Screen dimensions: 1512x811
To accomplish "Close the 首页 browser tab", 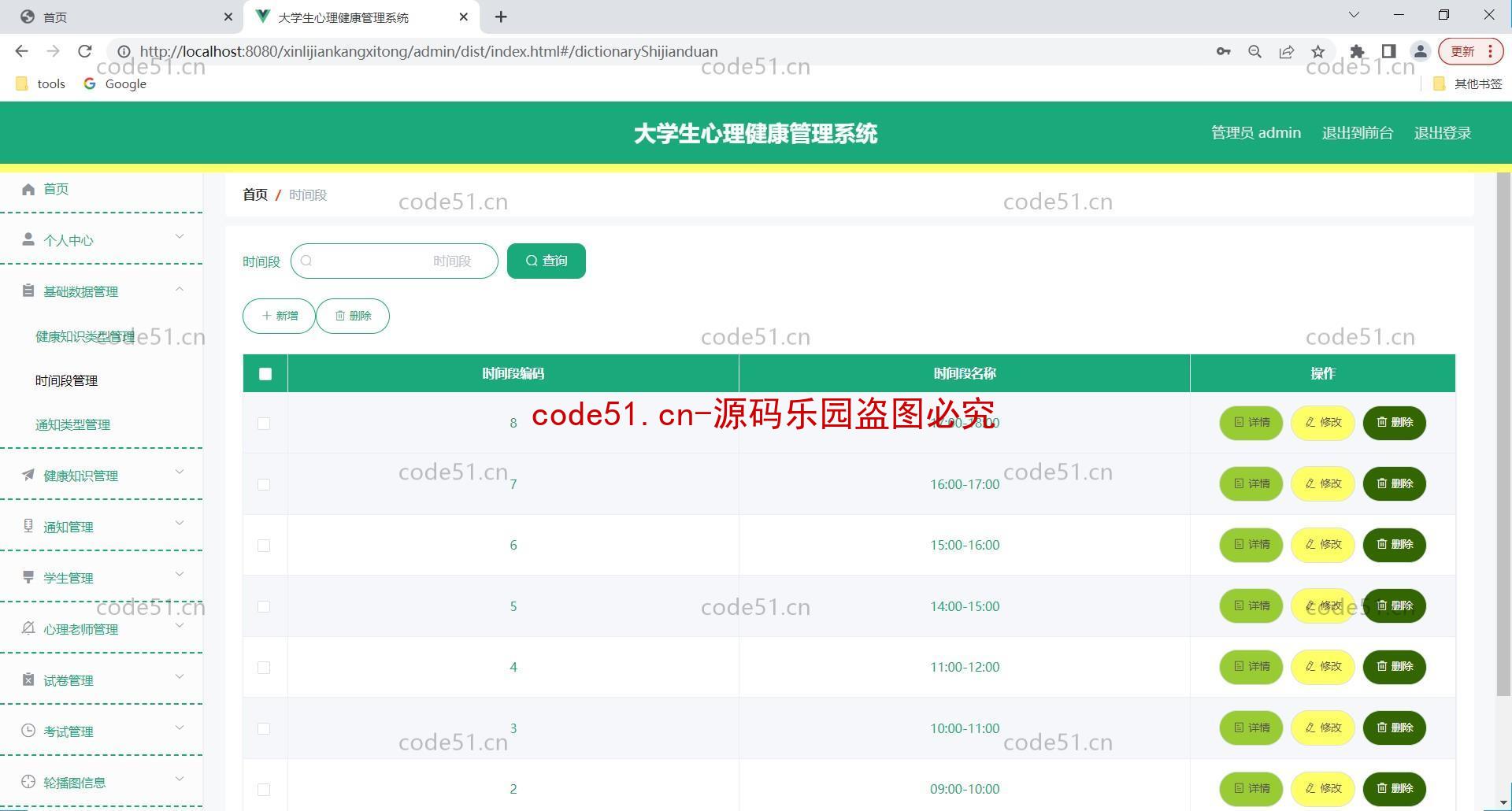I will tap(228, 17).
